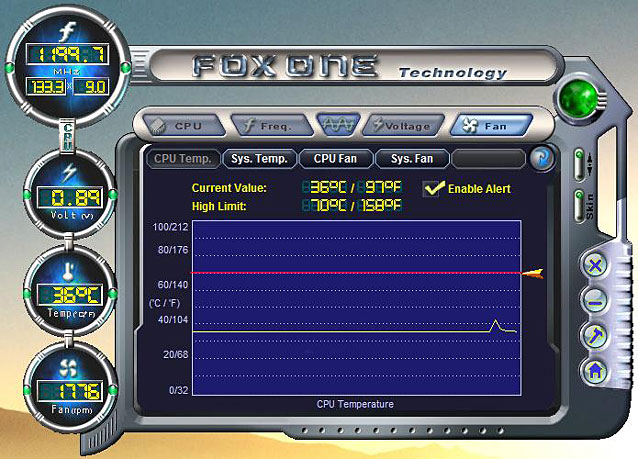
Task: Click the fan icon in rpm gauge
Action: click(68, 368)
